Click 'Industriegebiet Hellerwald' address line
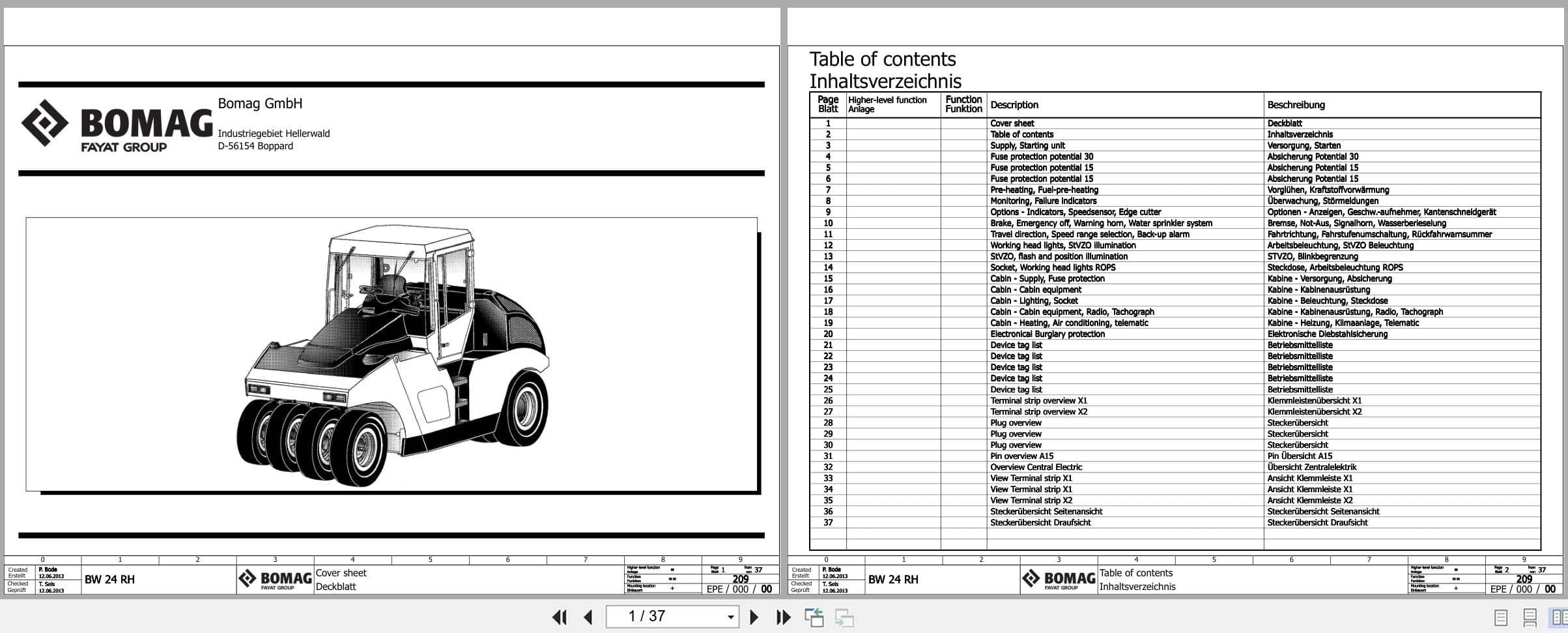This screenshot has height=633, width=1568. (x=274, y=134)
